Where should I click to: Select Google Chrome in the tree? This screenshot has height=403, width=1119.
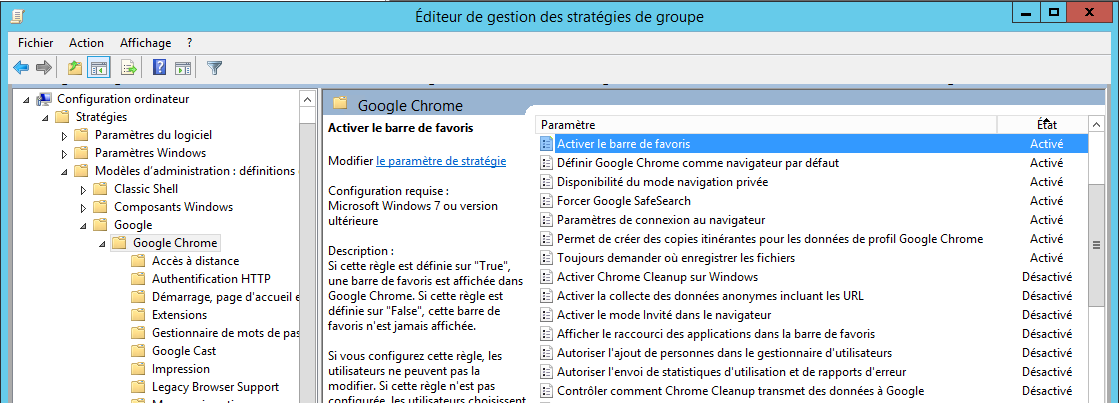coord(175,243)
